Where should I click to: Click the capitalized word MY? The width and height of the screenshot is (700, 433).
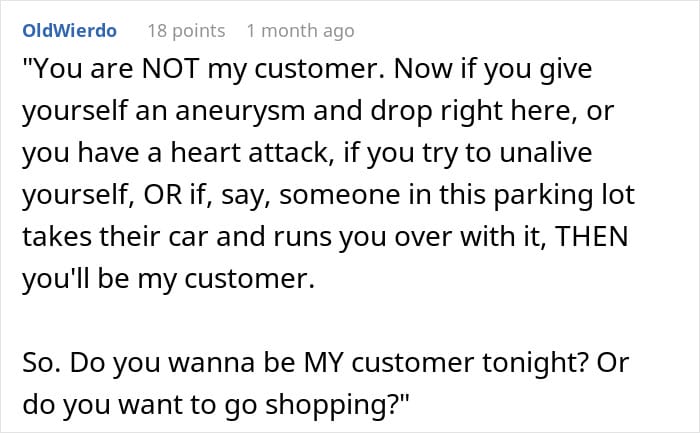pyautogui.click(x=323, y=362)
